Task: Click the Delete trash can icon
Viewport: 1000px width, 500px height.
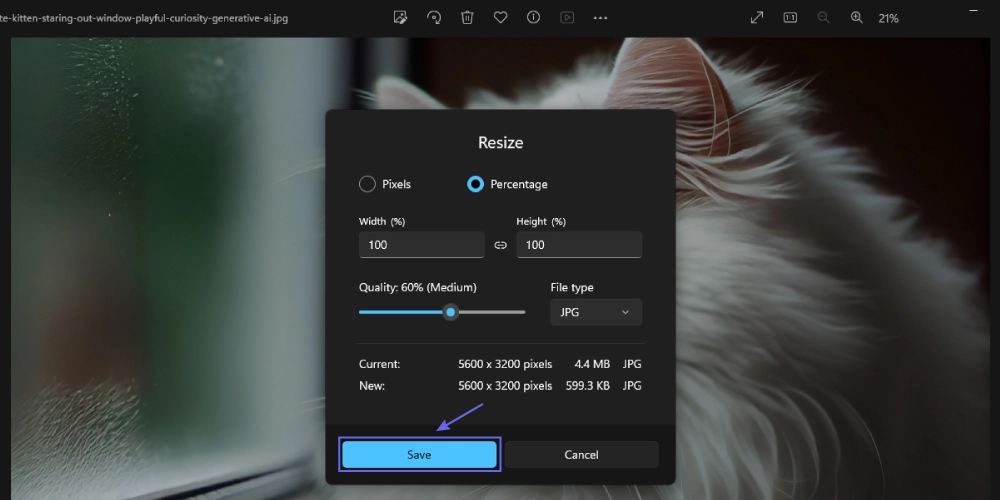Action: (467, 17)
